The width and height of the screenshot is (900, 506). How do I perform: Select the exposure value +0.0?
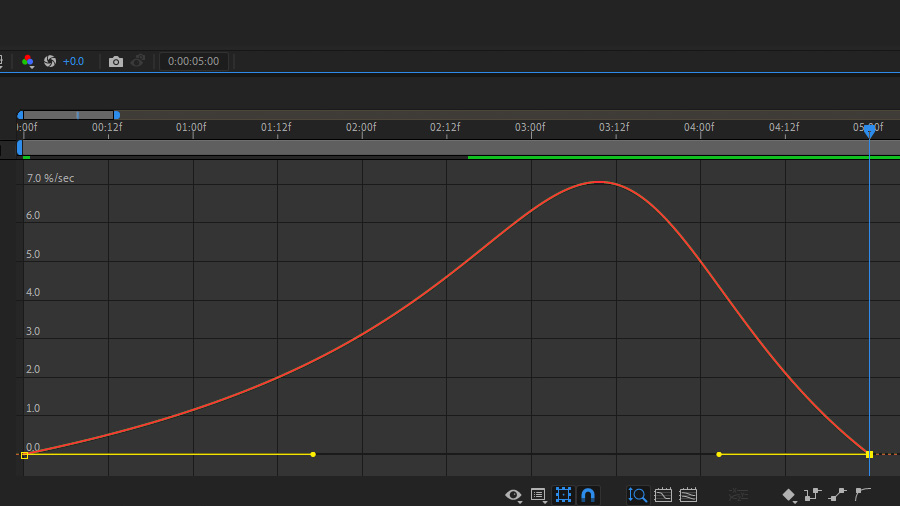pyautogui.click(x=73, y=61)
